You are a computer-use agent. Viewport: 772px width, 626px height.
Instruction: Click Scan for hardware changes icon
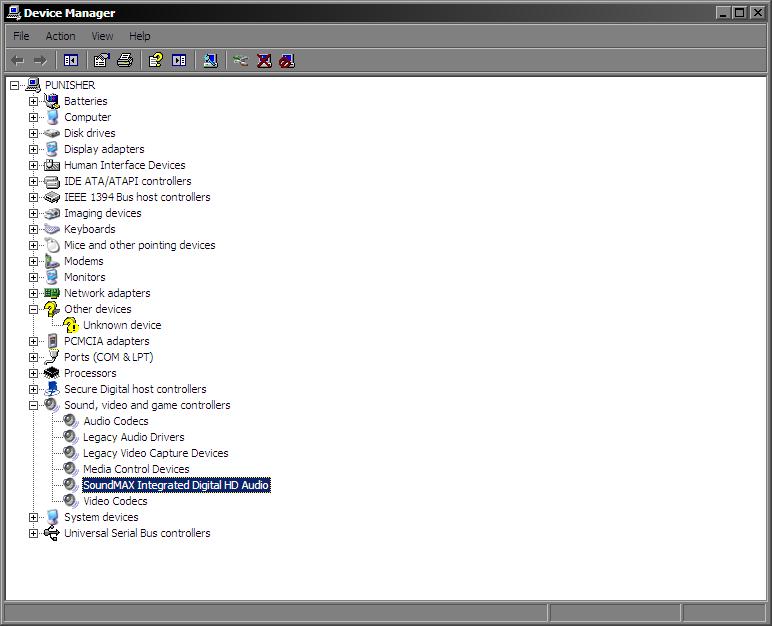[210, 61]
